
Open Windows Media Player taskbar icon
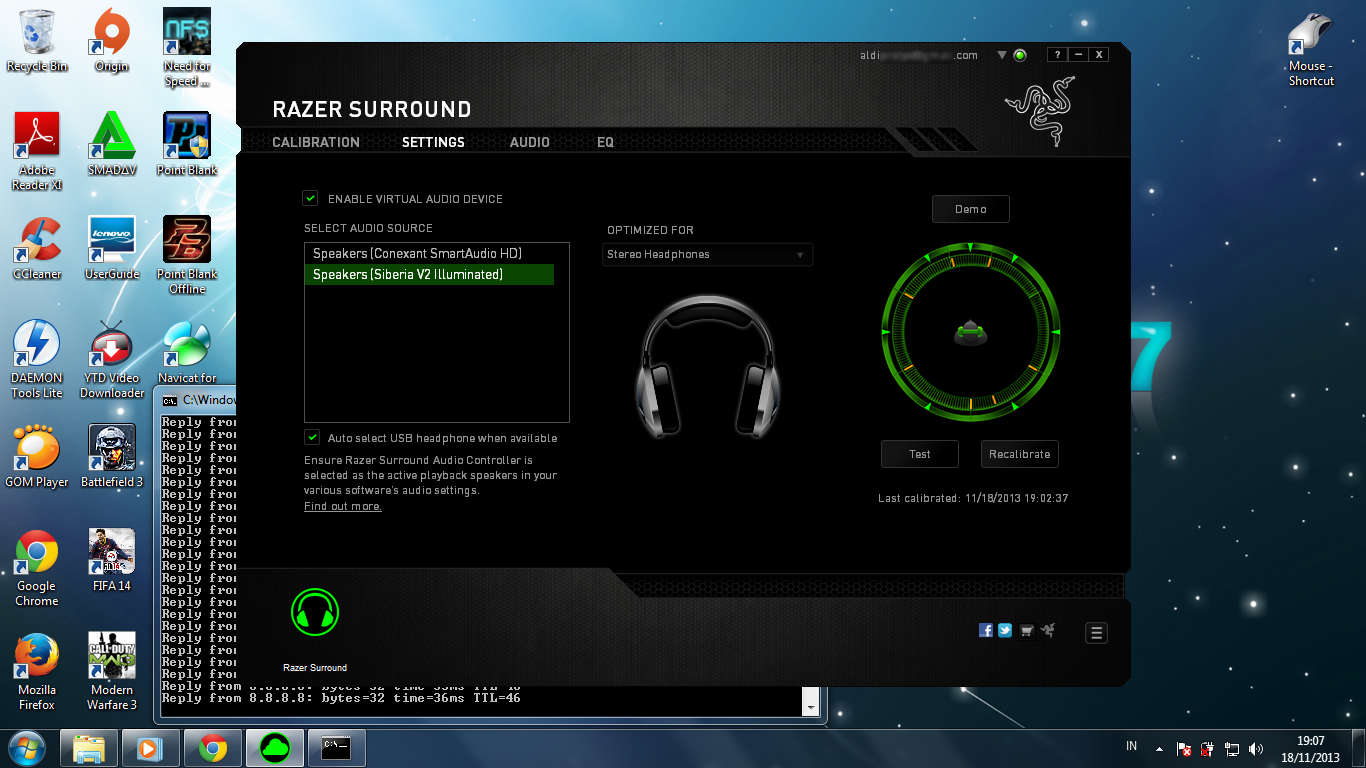(x=150, y=748)
